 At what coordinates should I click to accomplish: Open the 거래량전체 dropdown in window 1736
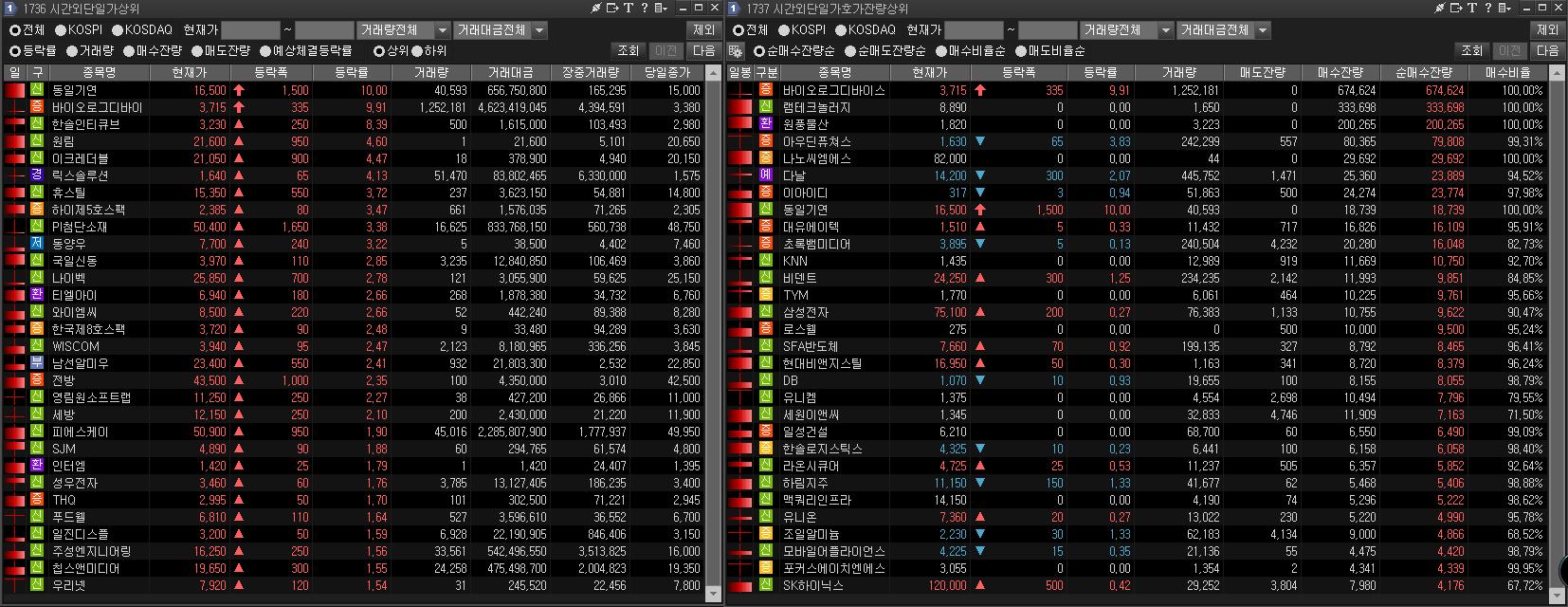click(x=404, y=29)
